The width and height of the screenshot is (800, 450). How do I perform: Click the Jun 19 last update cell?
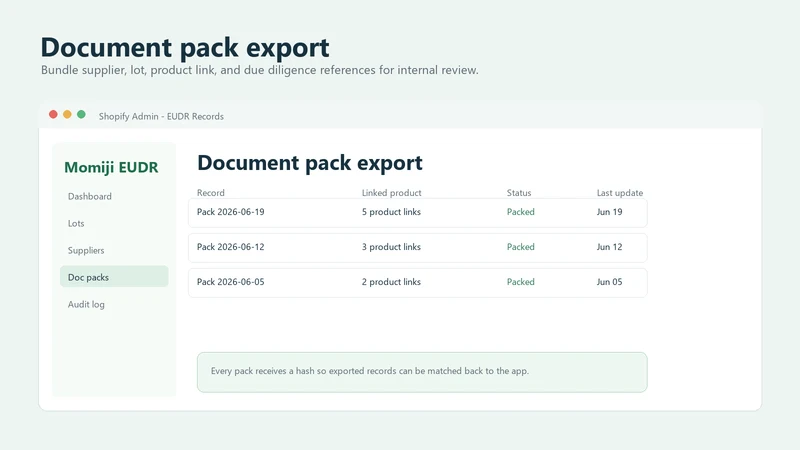click(x=609, y=212)
